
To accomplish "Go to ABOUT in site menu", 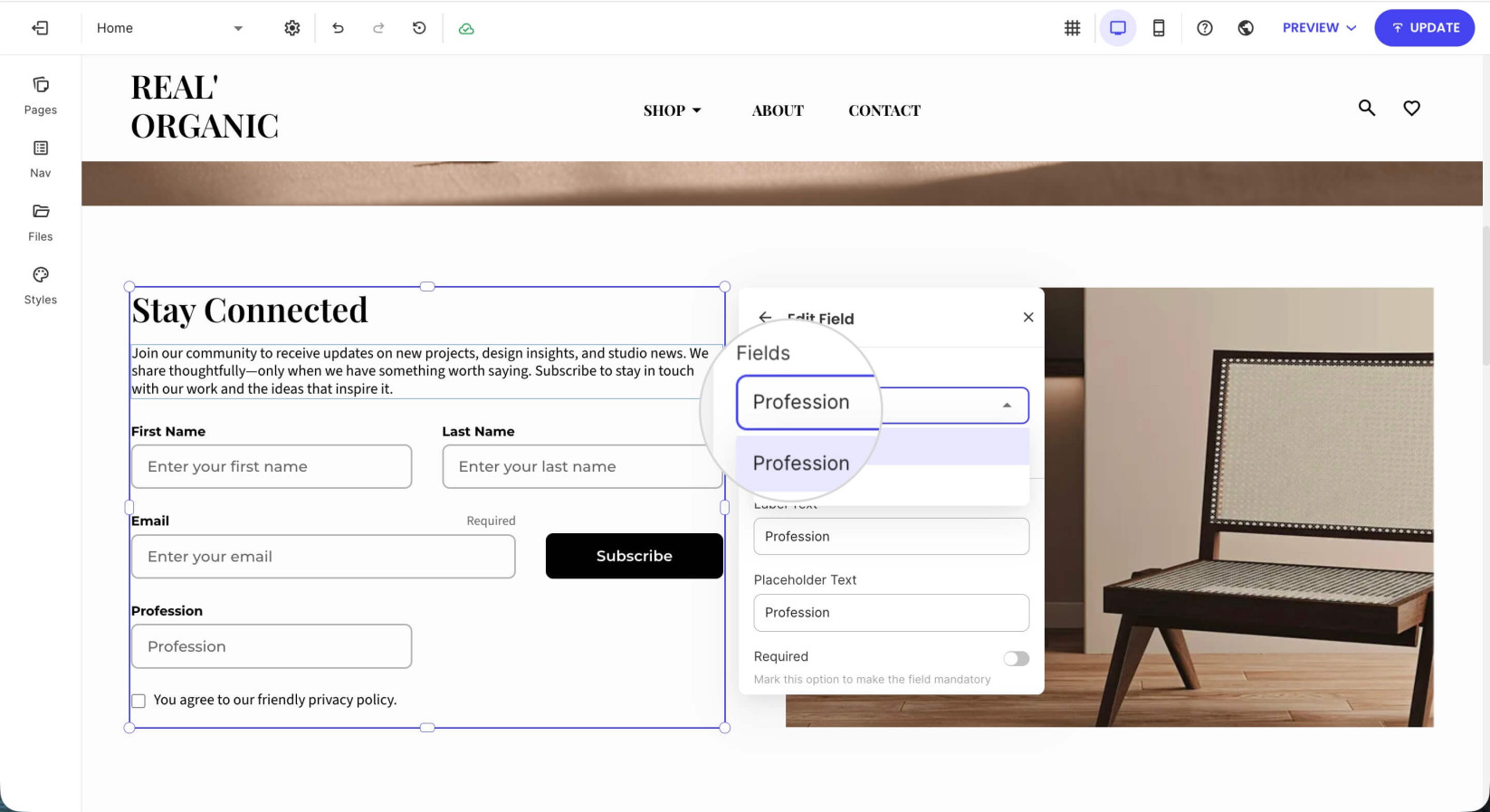I will point(778,110).
